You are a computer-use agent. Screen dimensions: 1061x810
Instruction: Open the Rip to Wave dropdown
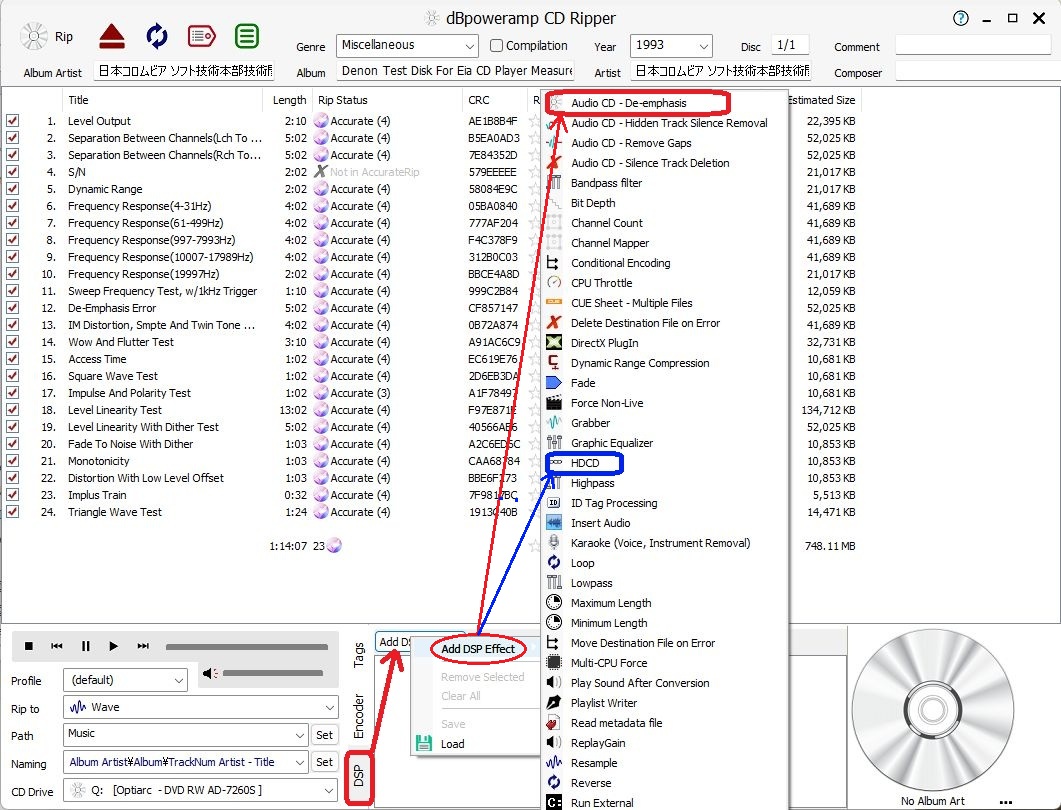coord(330,707)
